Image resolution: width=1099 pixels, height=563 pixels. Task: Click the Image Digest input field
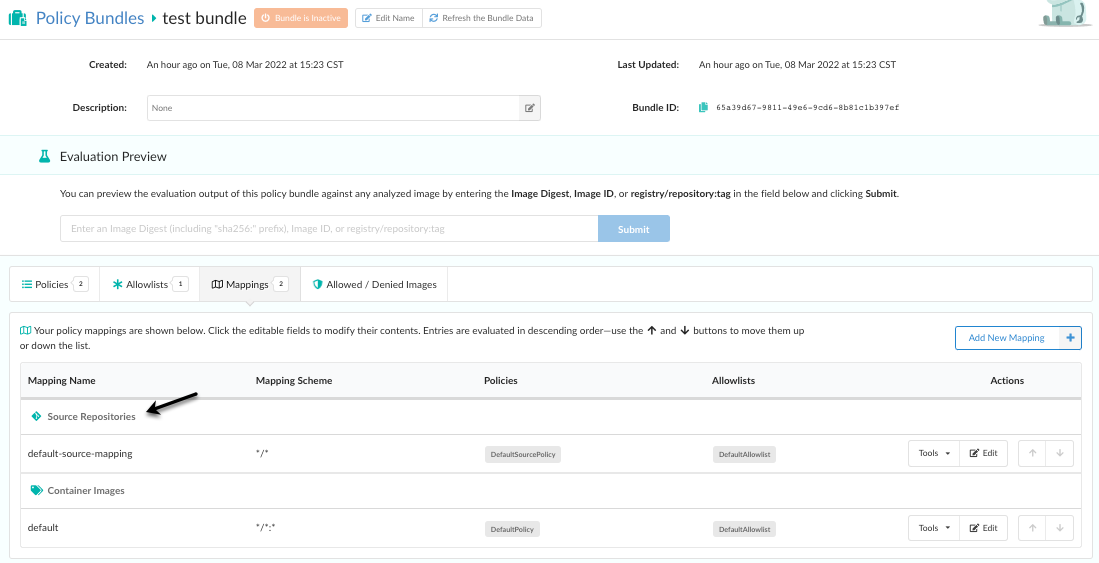(329, 229)
